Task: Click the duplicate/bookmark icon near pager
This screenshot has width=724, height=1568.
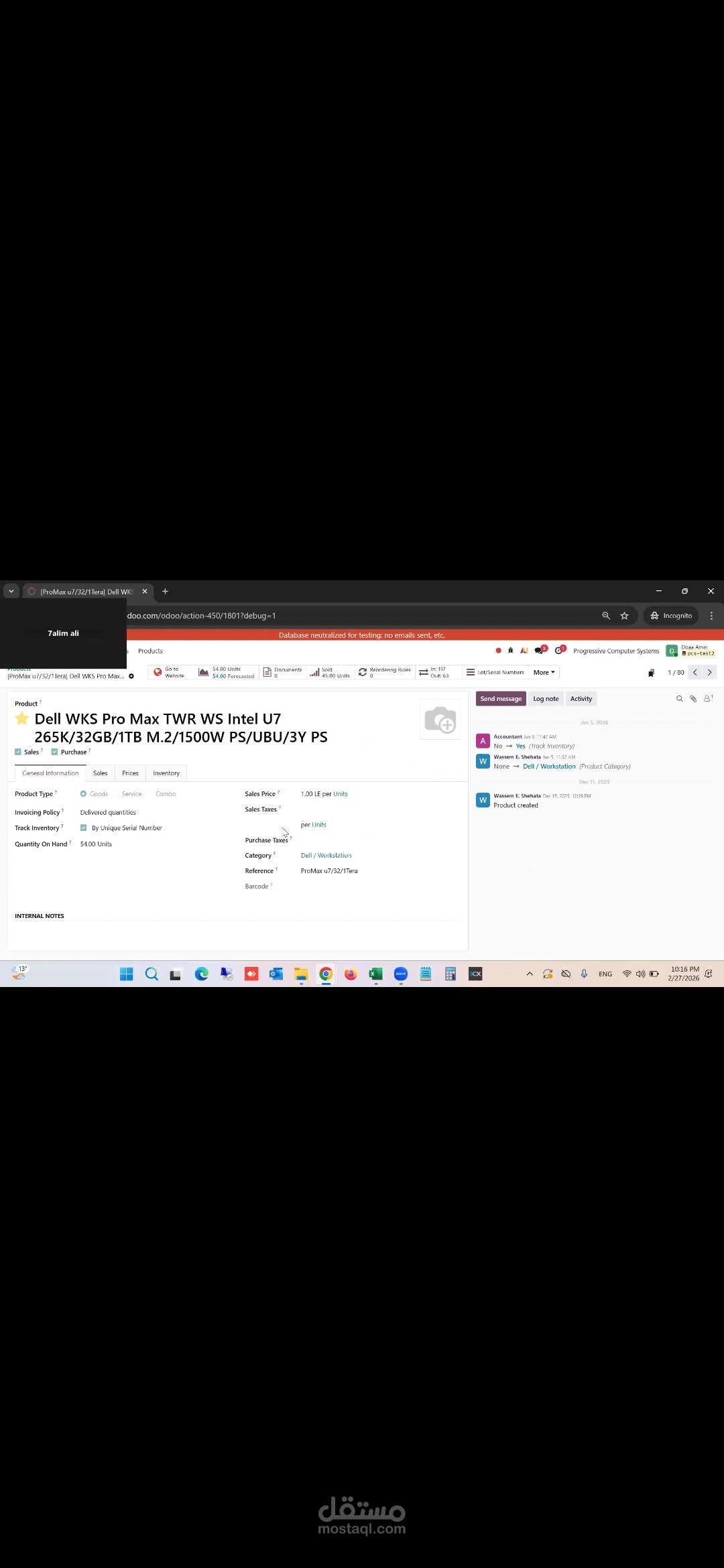Action: point(651,673)
